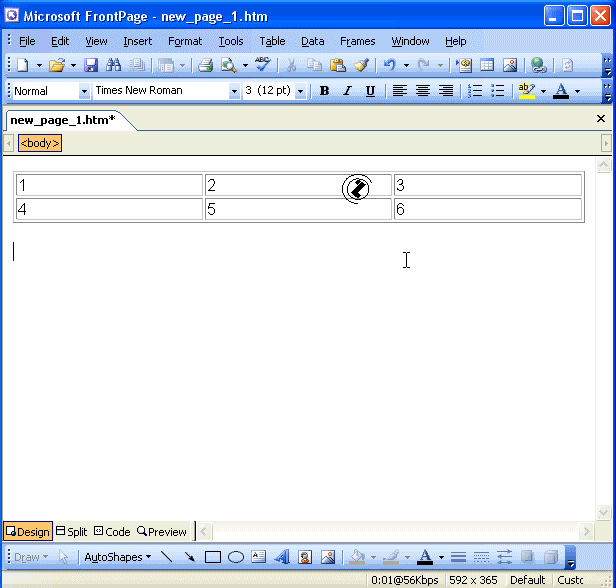Screen dimensions: 616x588
Task: Click the Spelling check icon
Action: [x=262, y=65]
